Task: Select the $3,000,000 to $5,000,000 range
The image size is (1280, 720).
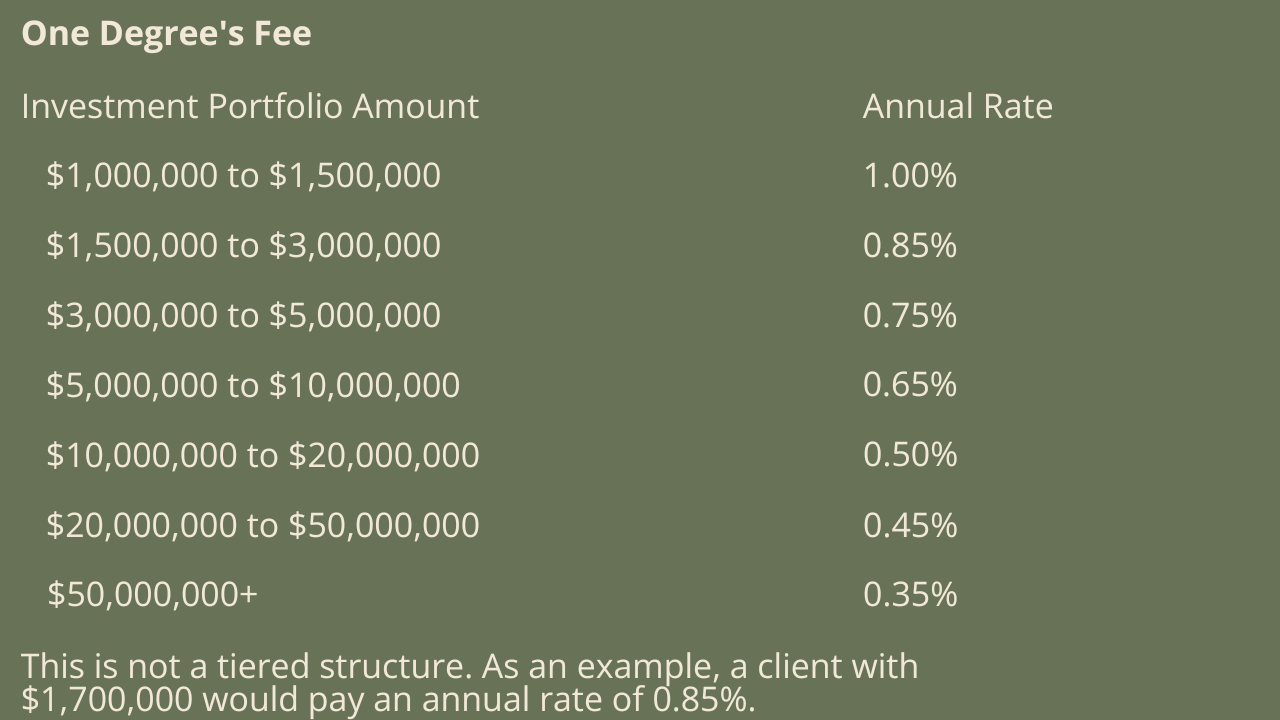Action: (x=243, y=315)
